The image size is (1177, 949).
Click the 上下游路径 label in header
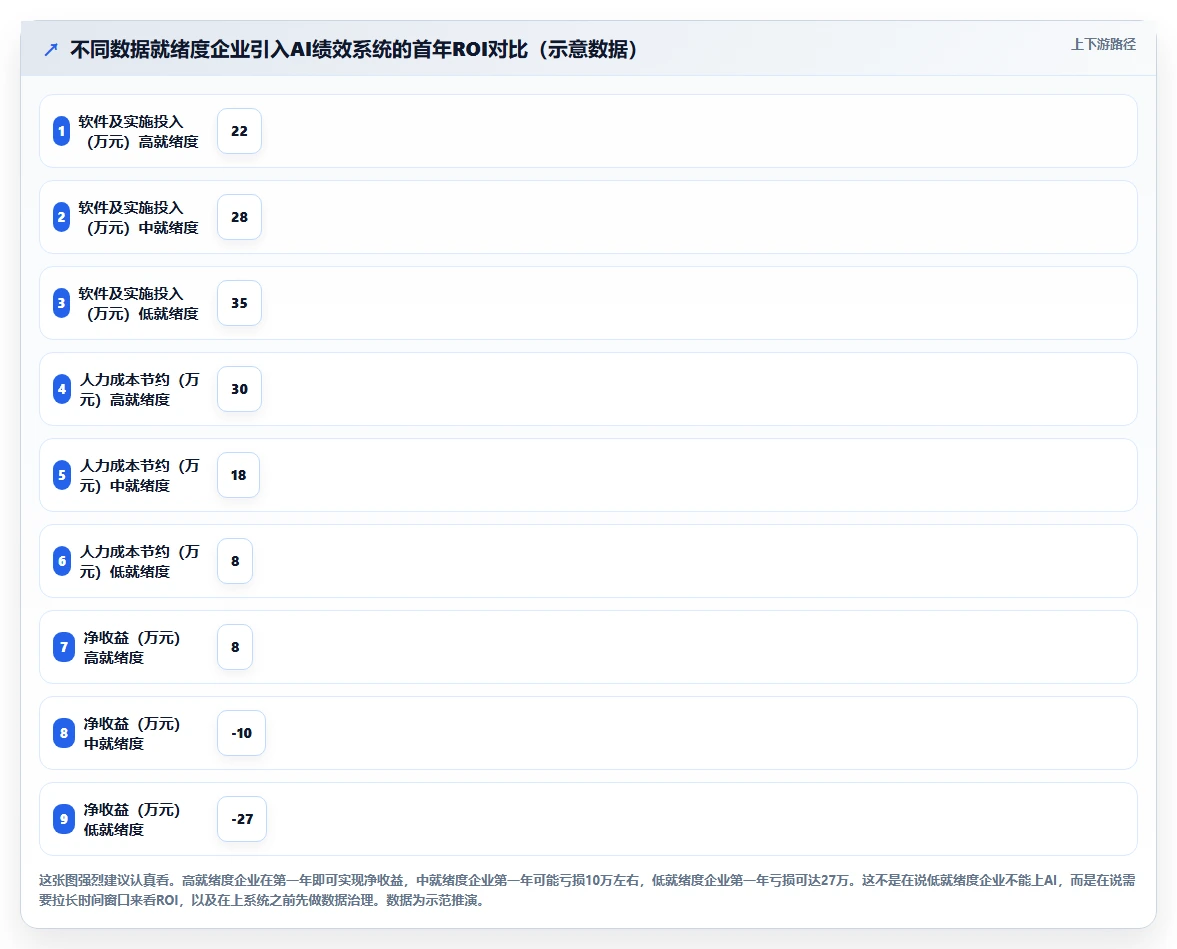pos(1103,44)
